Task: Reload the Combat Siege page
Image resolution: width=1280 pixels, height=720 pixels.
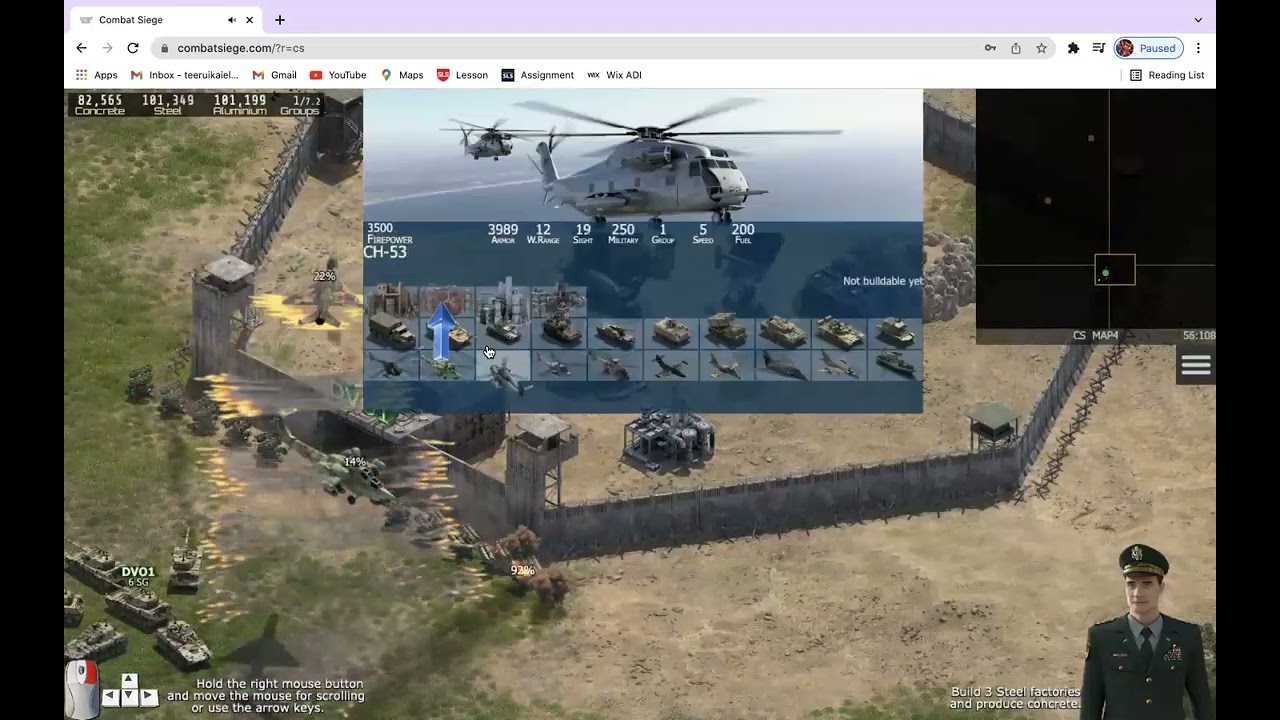Action: coord(132,48)
